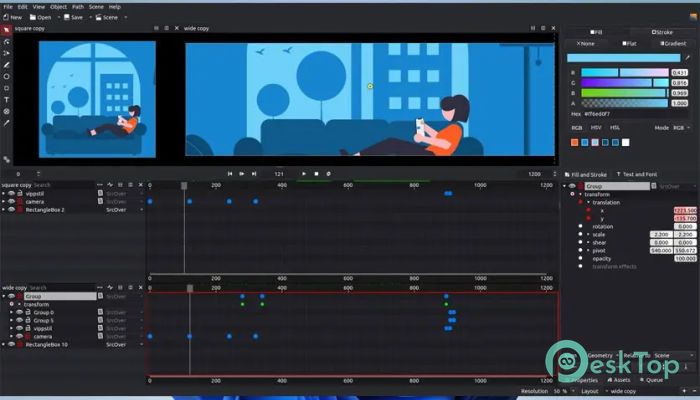Close the square copy canvas view

(x=177, y=28)
